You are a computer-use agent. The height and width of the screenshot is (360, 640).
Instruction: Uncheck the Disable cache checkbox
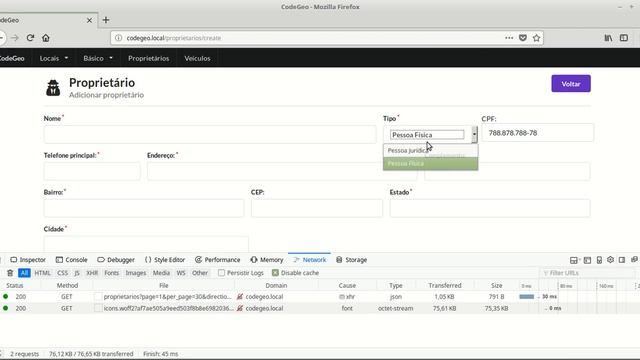275,273
